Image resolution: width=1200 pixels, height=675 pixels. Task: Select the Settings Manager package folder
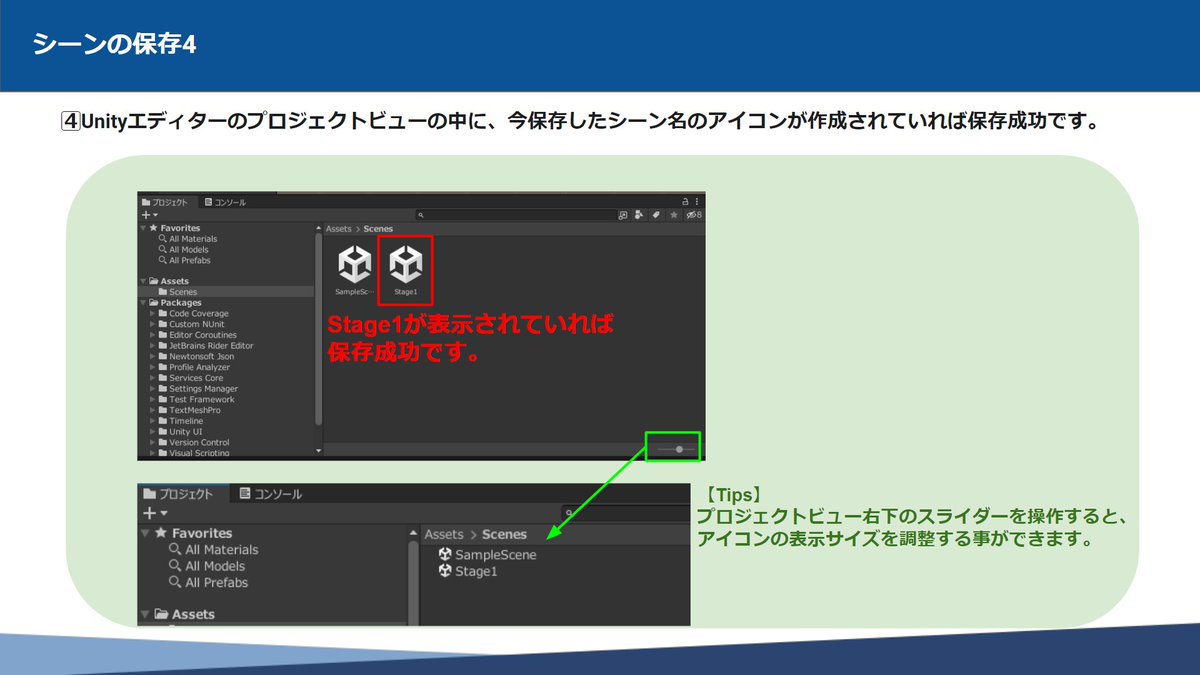click(199, 389)
